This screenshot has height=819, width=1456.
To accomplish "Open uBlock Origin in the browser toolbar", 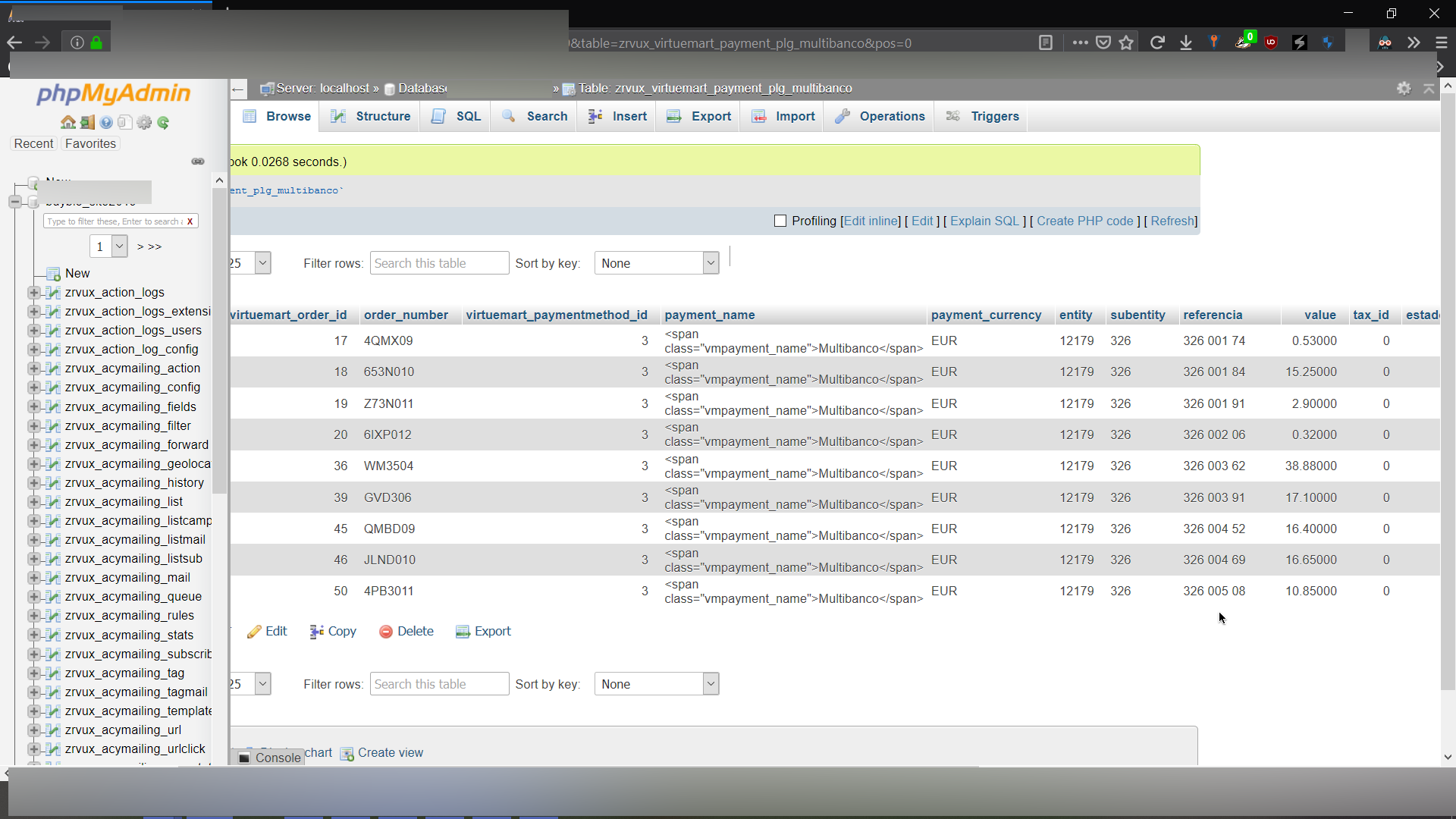I will [1272, 42].
